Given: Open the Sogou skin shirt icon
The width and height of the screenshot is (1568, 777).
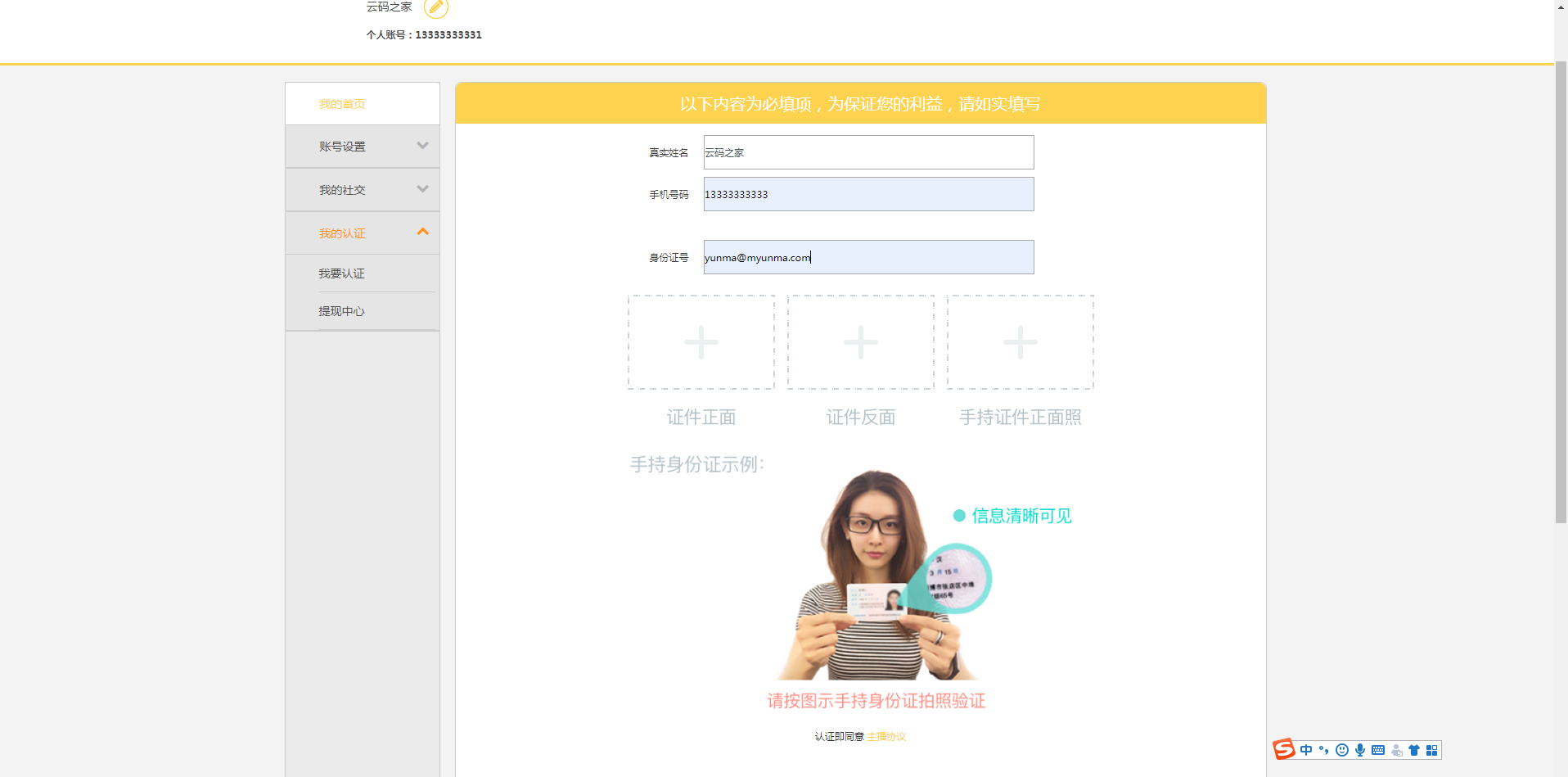Looking at the screenshot, I should coord(1414,749).
